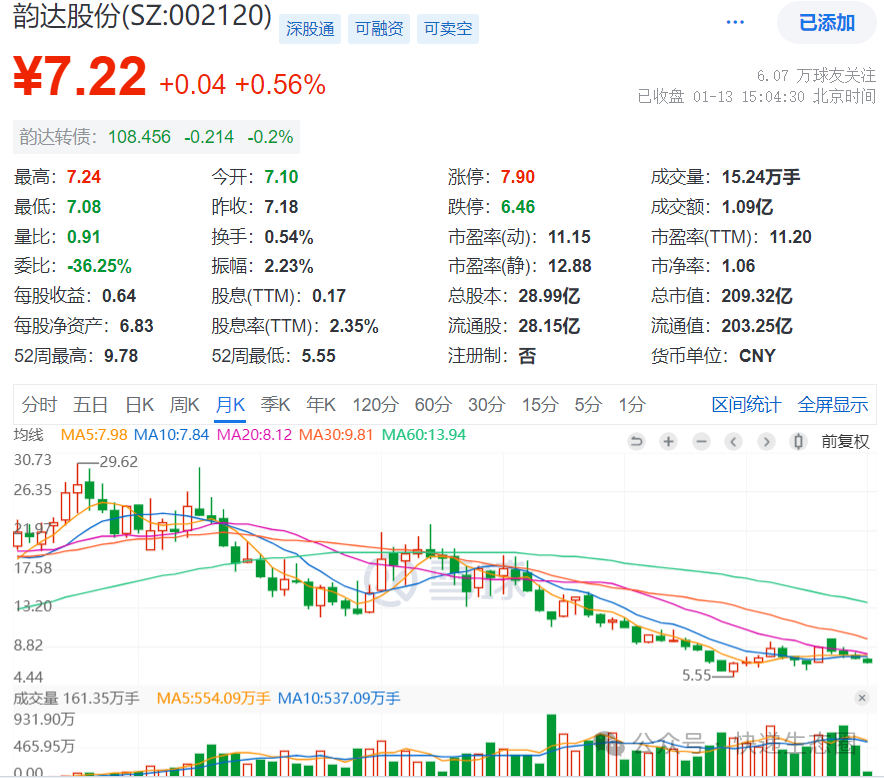Click the 韵达股份(SZ:002120) stock title
Screen dimensions: 884x778
[143, 16]
